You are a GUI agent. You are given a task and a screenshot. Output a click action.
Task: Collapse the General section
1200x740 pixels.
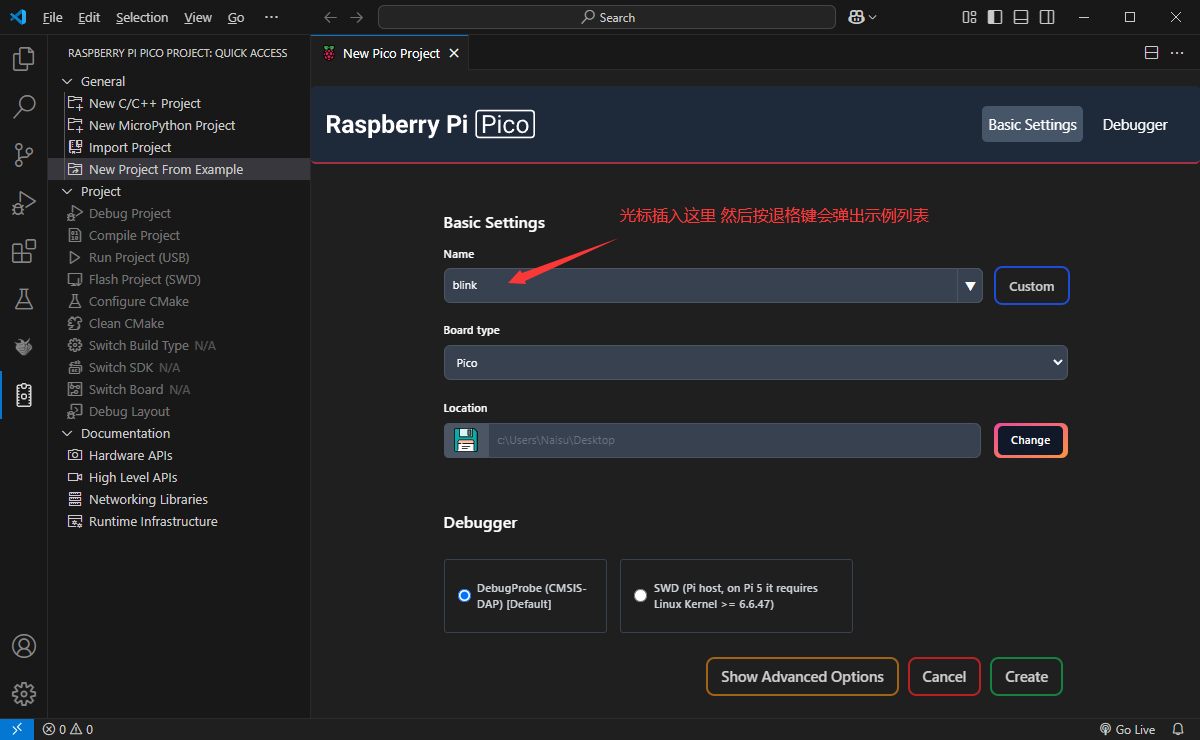(68, 81)
